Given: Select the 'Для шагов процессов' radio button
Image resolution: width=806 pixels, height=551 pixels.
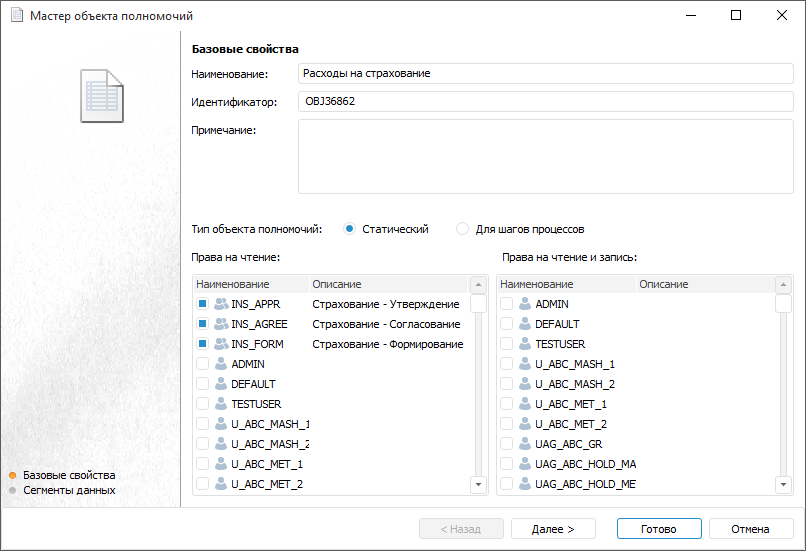Looking at the screenshot, I should click(x=462, y=229).
